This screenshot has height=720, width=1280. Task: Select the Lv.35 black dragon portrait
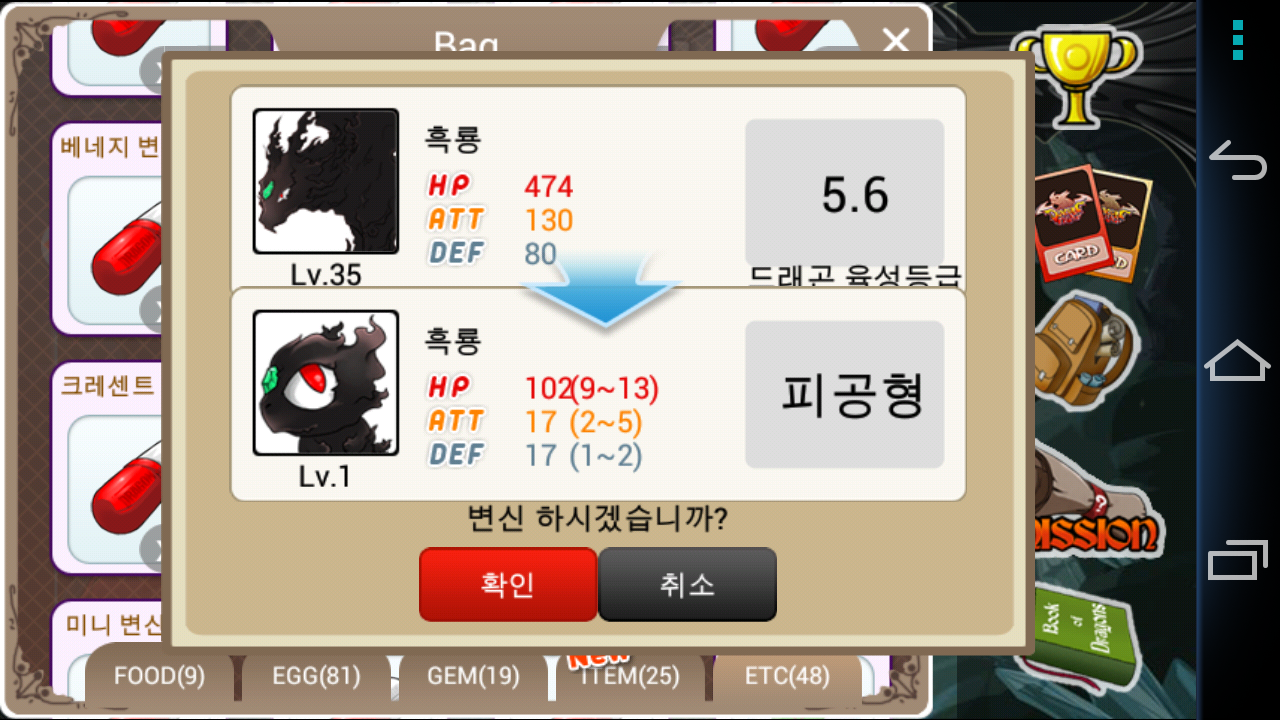[326, 181]
